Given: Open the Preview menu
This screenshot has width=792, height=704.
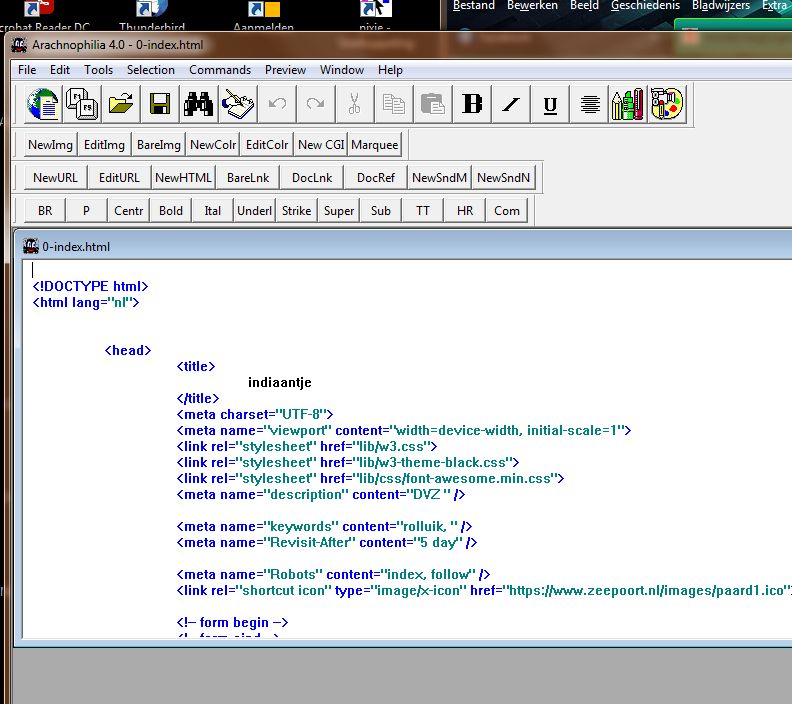Looking at the screenshot, I should (285, 70).
